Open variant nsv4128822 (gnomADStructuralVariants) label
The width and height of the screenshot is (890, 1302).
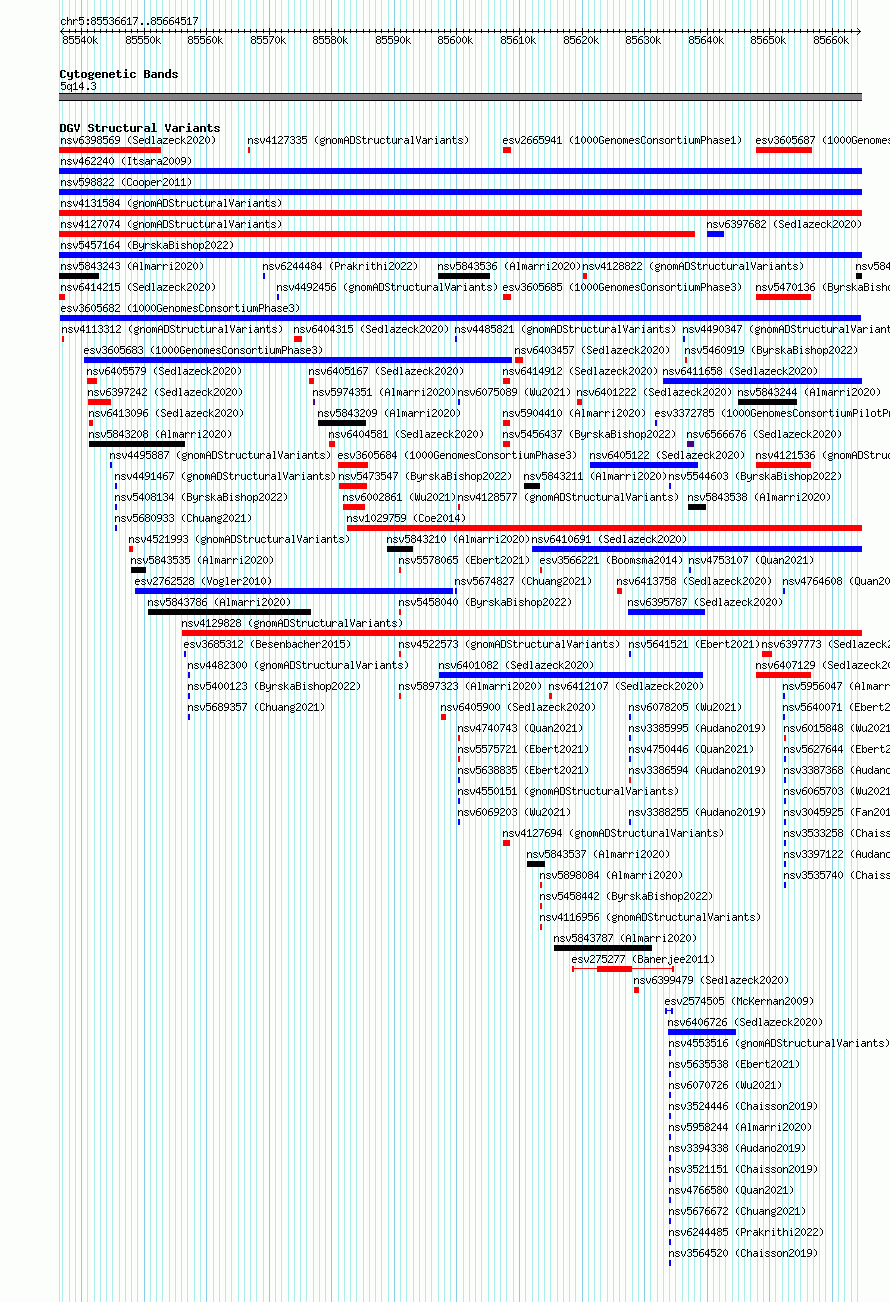click(693, 267)
